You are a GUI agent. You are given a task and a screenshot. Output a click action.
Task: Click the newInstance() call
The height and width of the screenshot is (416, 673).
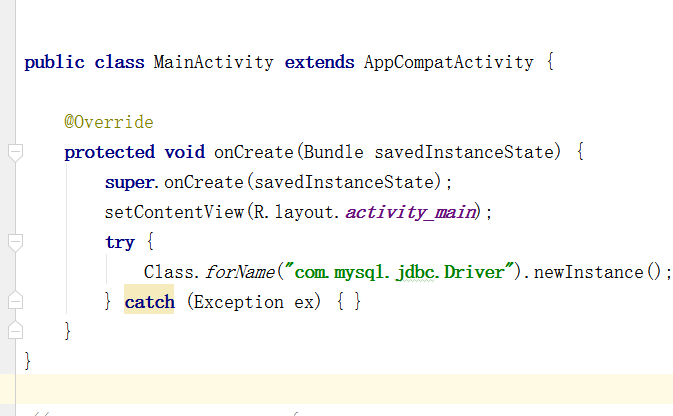coord(597,273)
